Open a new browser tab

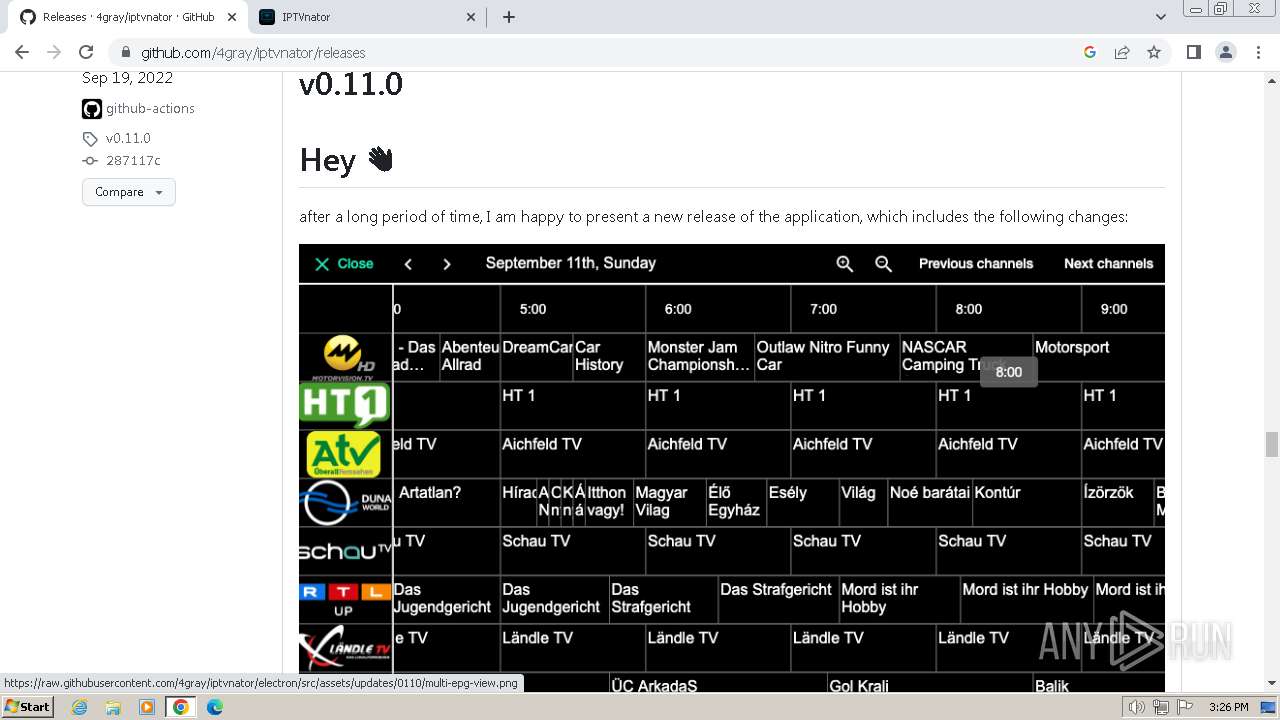point(509,17)
